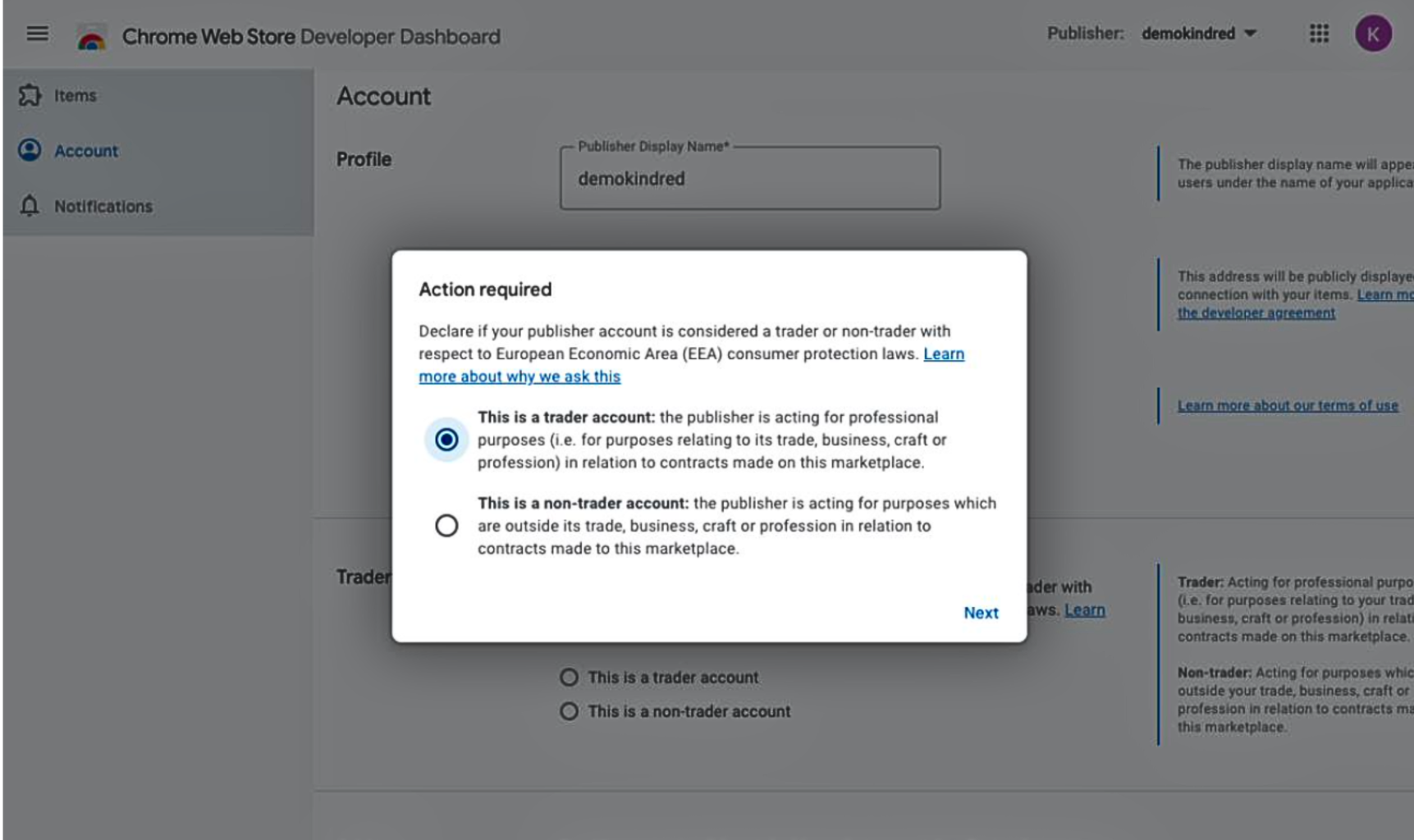The width and height of the screenshot is (1414, 840).
Task: Click the 'Profile' section label
Action: coord(364,159)
